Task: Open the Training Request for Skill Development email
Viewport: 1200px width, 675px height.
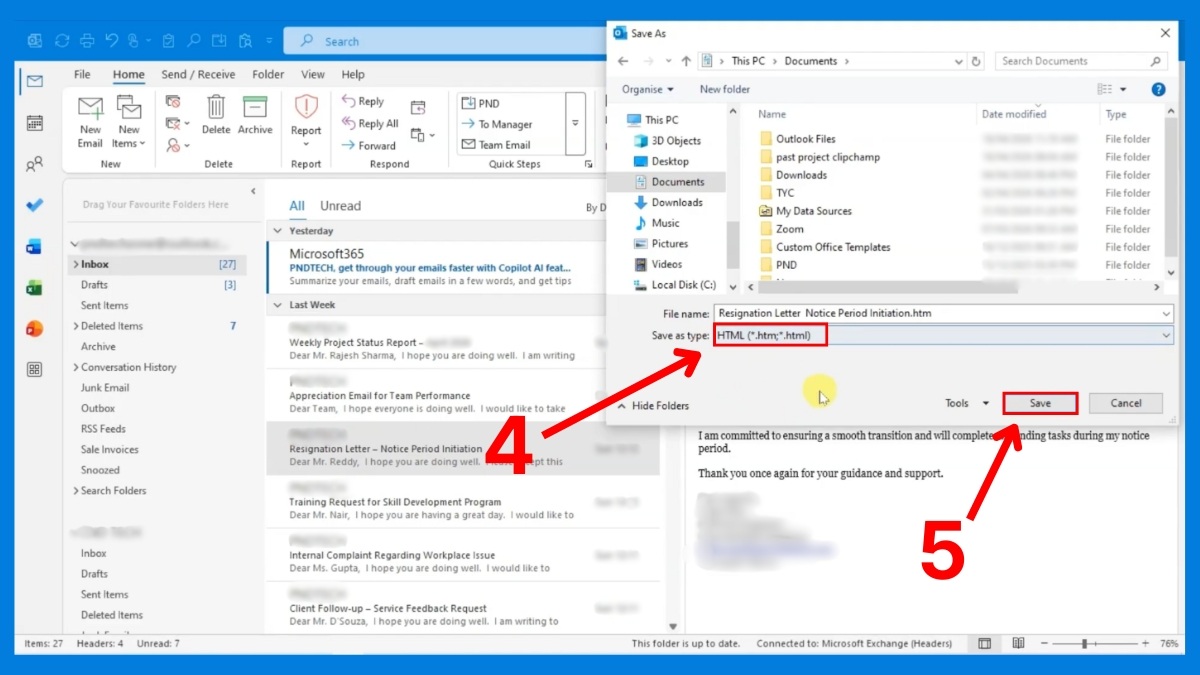Action: click(462, 502)
